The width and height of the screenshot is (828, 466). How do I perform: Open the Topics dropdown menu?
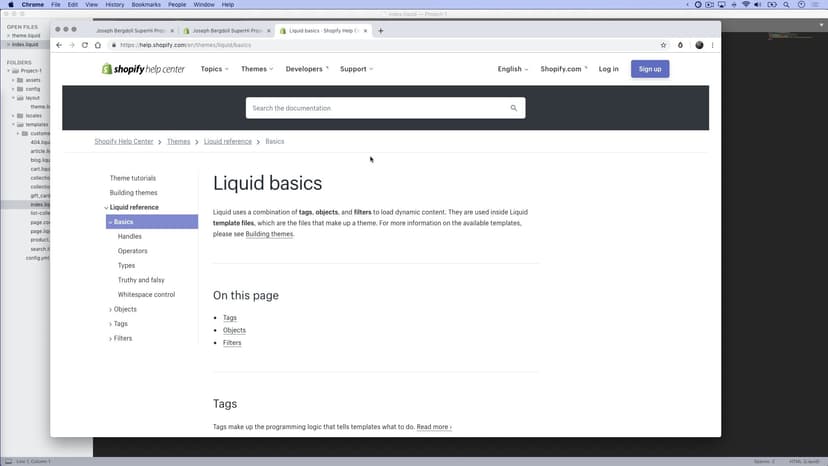coord(214,69)
